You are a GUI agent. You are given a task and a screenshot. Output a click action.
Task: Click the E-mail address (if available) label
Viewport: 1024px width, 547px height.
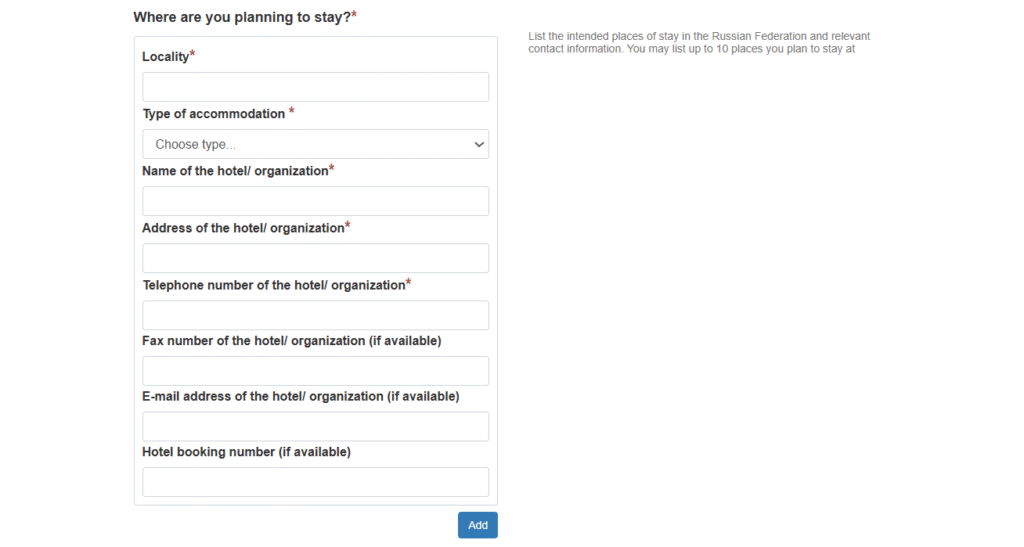click(300, 396)
